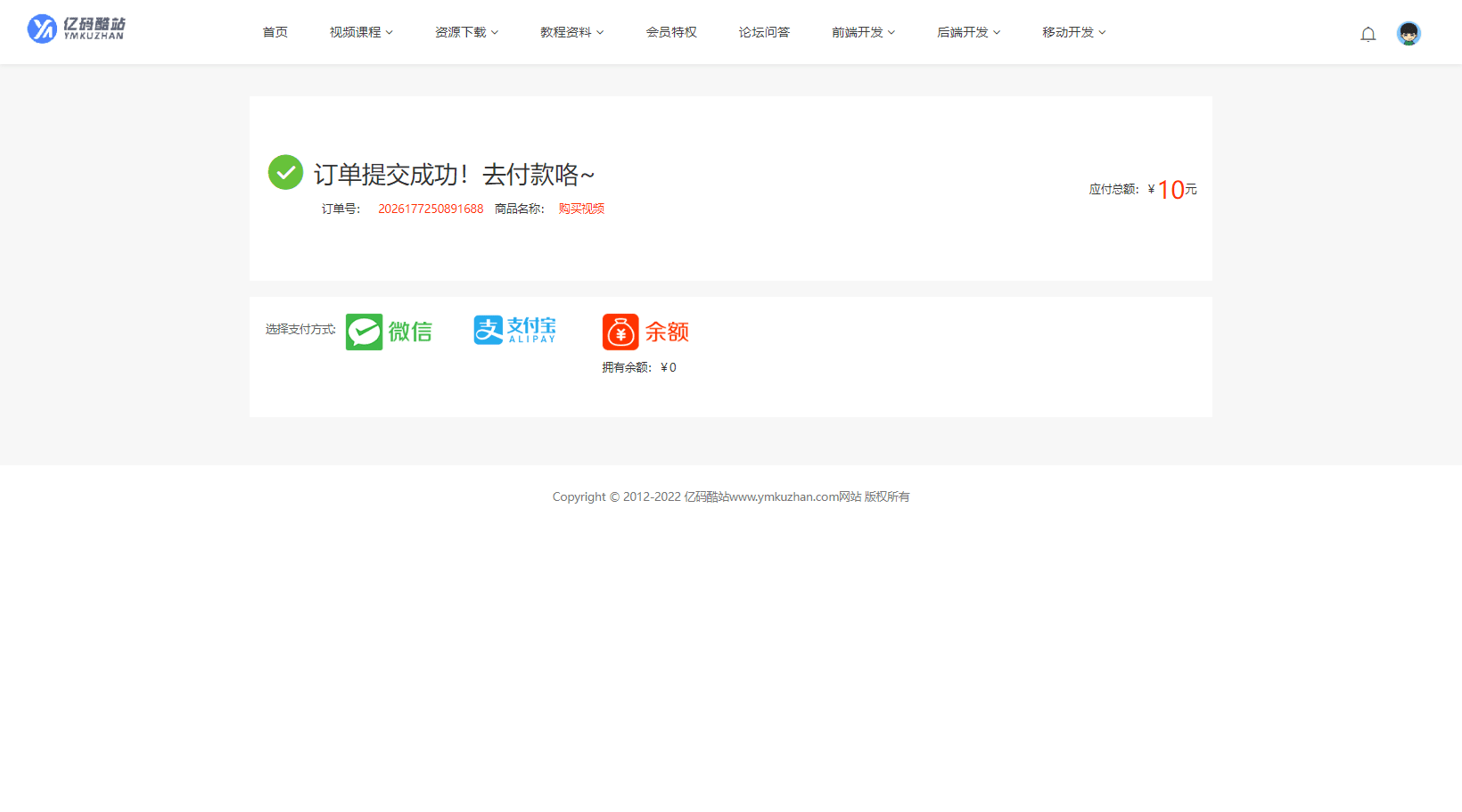Expand the 资源下载 dropdown
The image size is (1462, 812).
tap(465, 32)
